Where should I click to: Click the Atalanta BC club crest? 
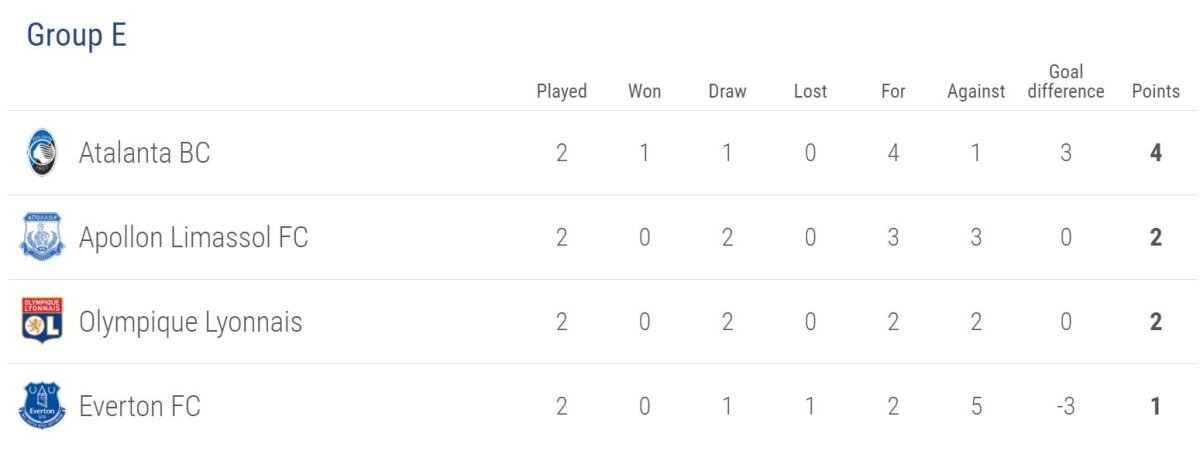pos(42,153)
